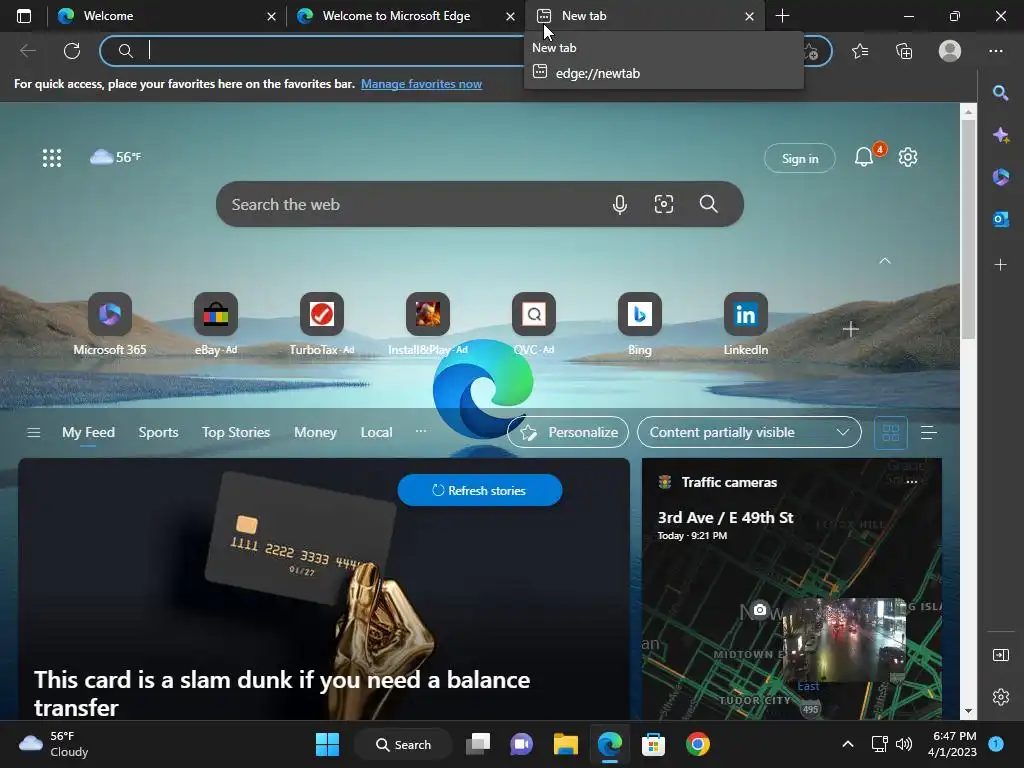Show hidden system tray icons chevron
This screenshot has height=768, width=1024.
tap(848, 744)
